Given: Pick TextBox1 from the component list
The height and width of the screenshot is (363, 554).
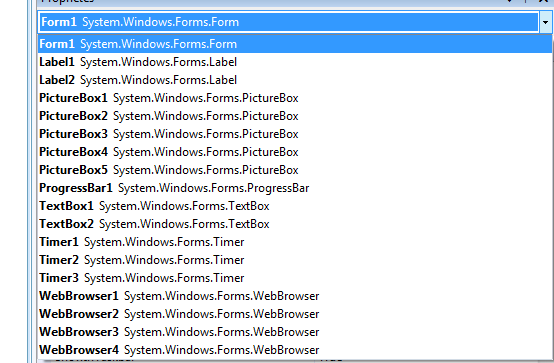Looking at the screenshot, I should (295, 206).
